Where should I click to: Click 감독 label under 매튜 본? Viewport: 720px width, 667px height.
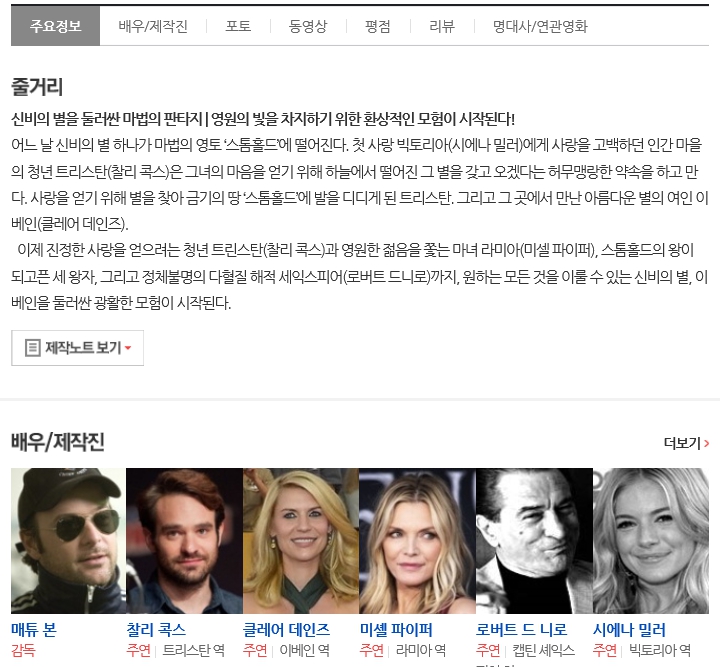[23, 650]
